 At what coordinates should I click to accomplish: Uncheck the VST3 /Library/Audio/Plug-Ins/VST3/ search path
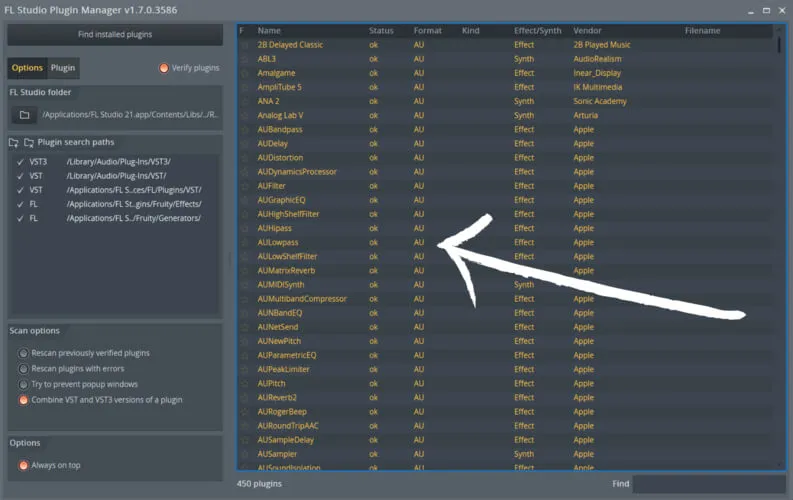[x=20, y=161]
